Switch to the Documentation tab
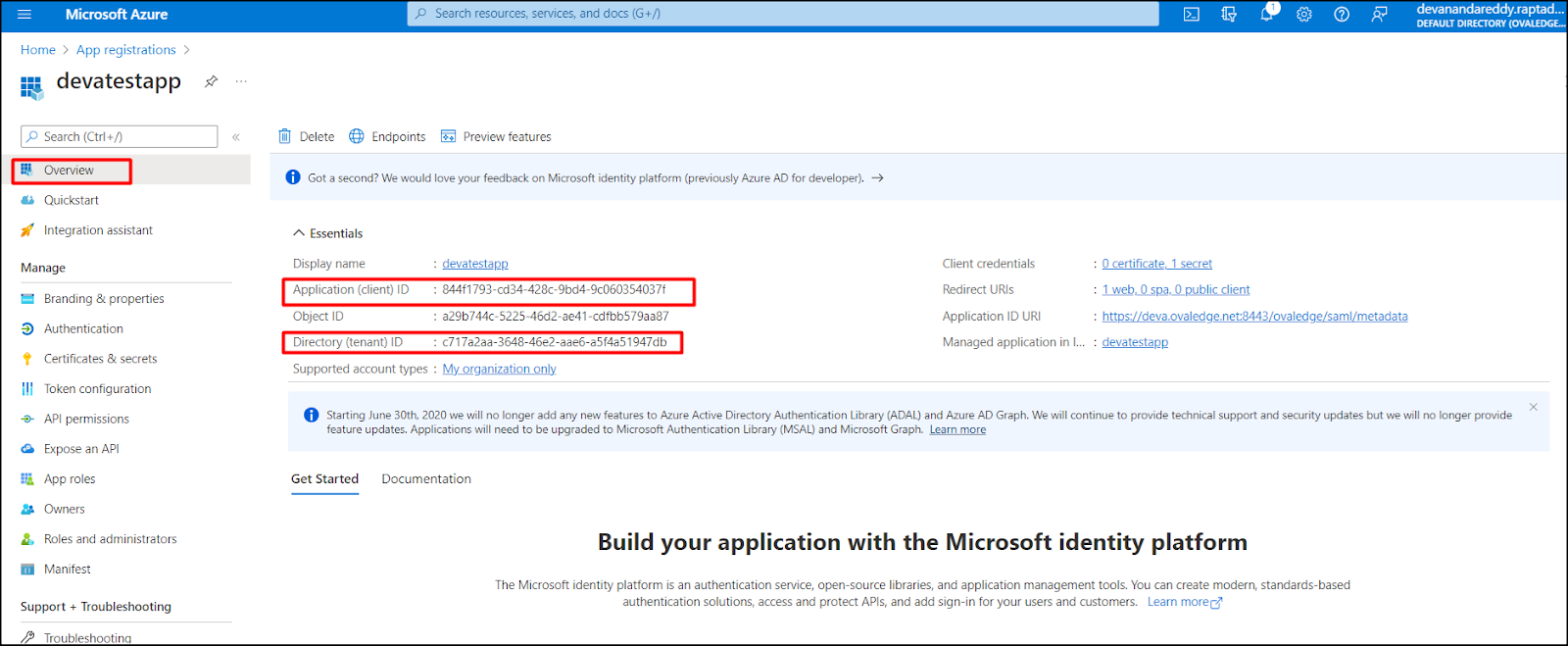The image size is (1568, 646). pos(426,479)
